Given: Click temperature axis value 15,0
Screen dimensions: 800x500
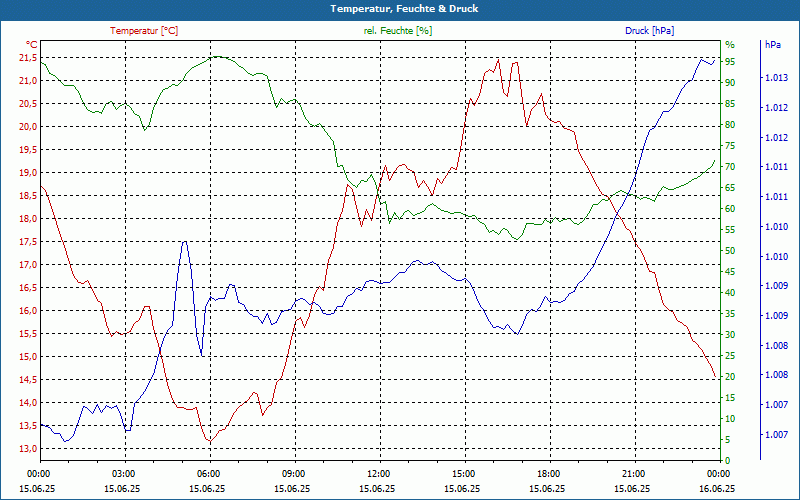Looking at the screenshot, I should (28, 357).
